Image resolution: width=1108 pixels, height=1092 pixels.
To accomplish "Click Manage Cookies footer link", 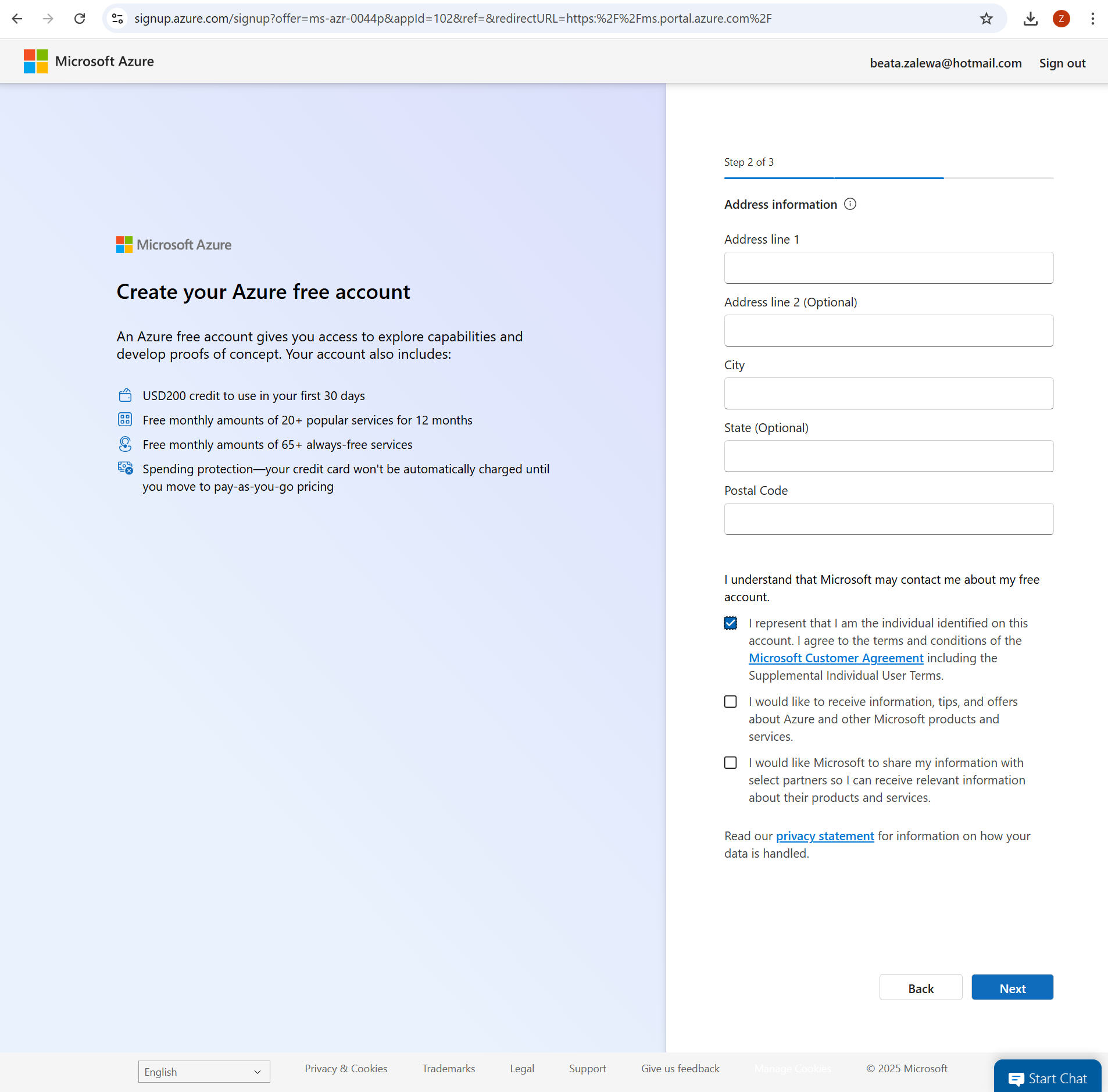I will (x=793, y=1068).
